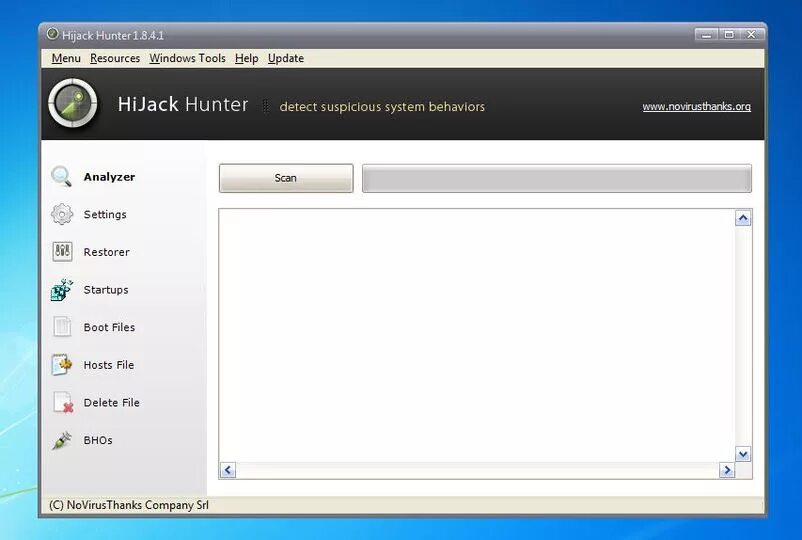Close the Hijack Hunter window
802x540 pixels.
point(751,35)
